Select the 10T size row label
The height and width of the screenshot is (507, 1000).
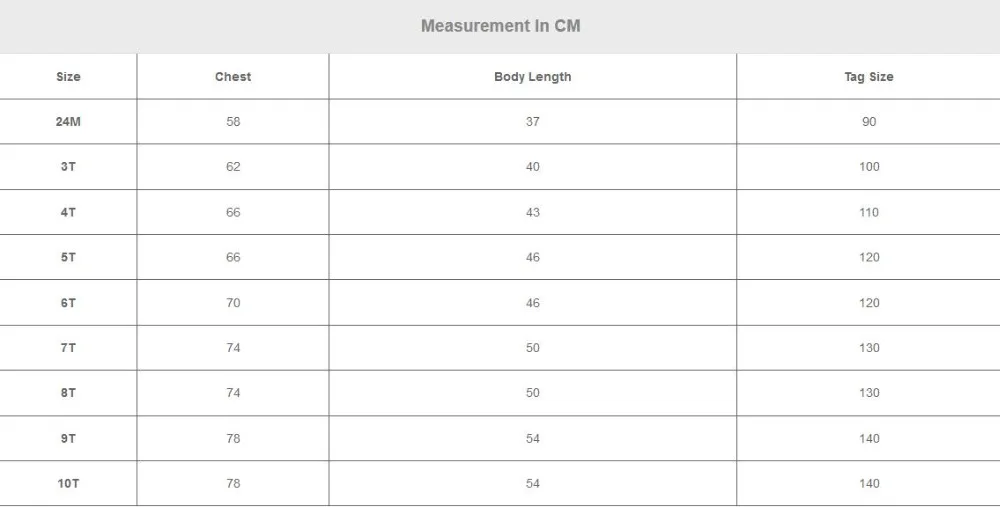click(x=68, y=483)
